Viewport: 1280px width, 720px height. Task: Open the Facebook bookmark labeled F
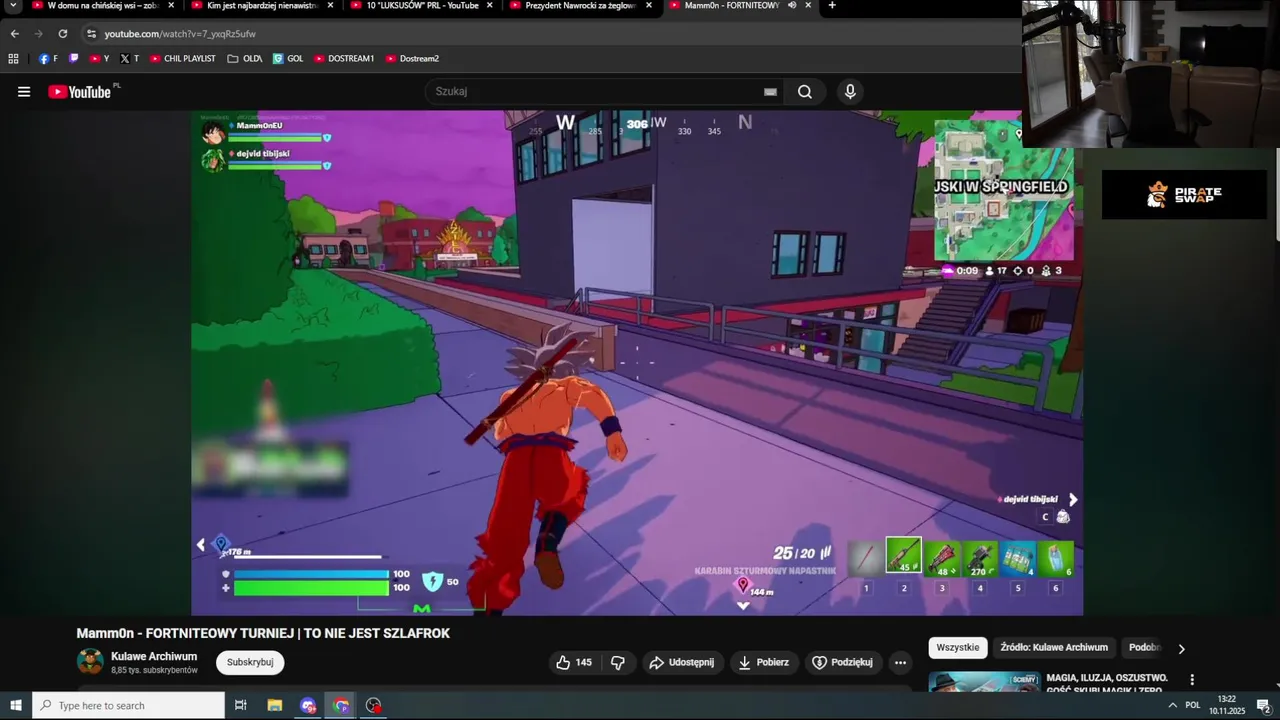point(48,59)
